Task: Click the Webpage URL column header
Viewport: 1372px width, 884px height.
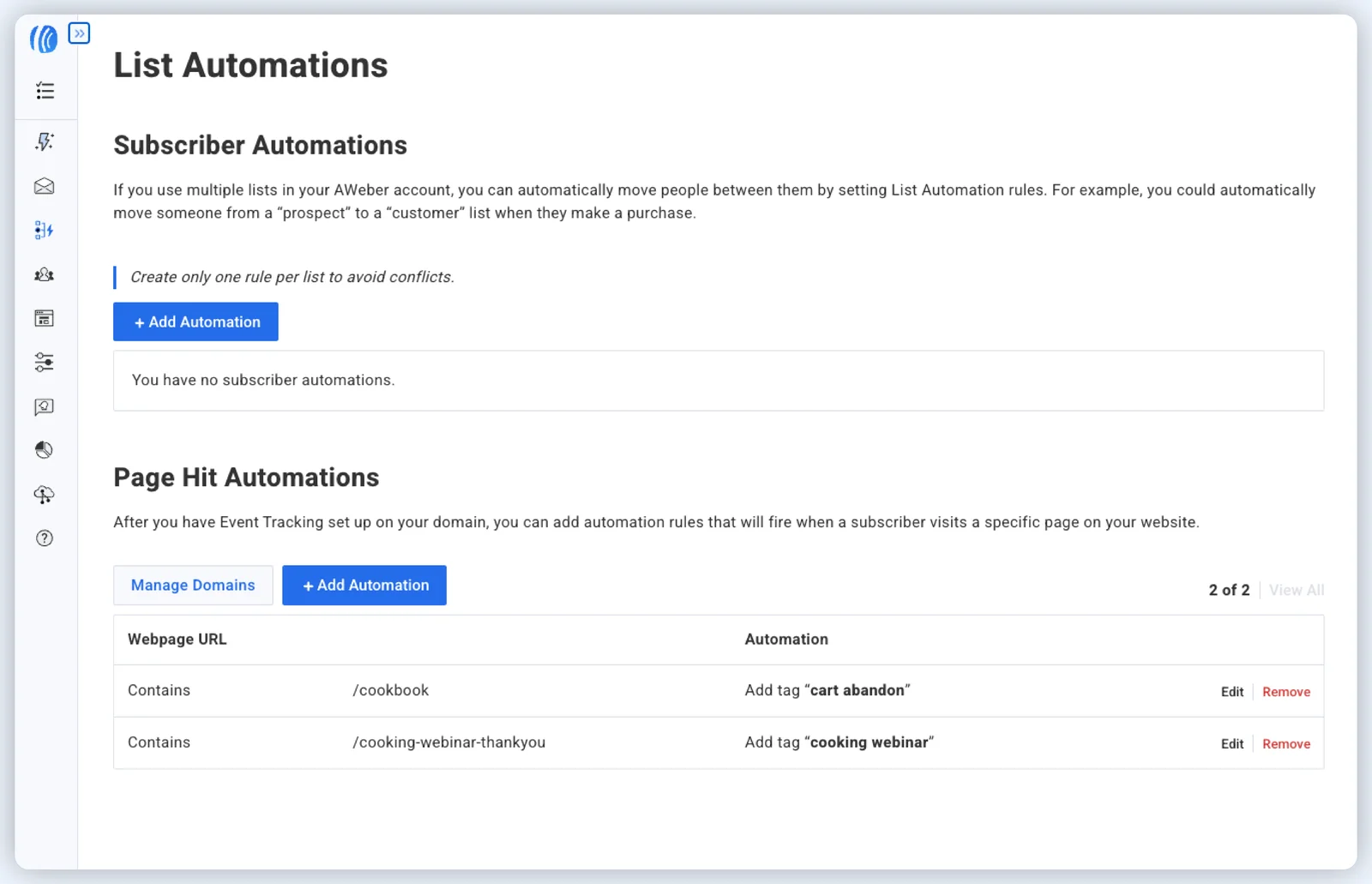Action: tap(178, 640)
